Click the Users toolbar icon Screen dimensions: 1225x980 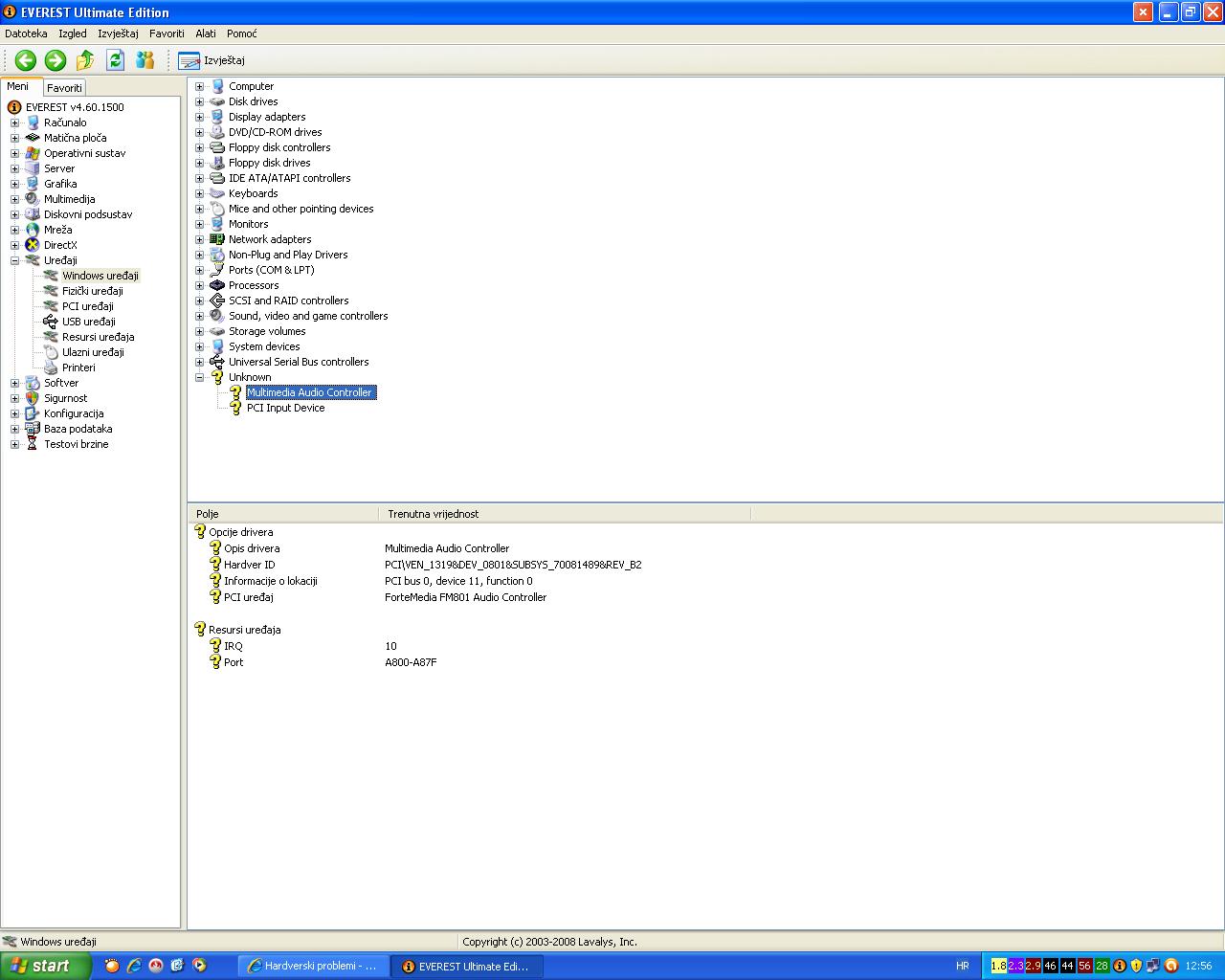(145, 60)
